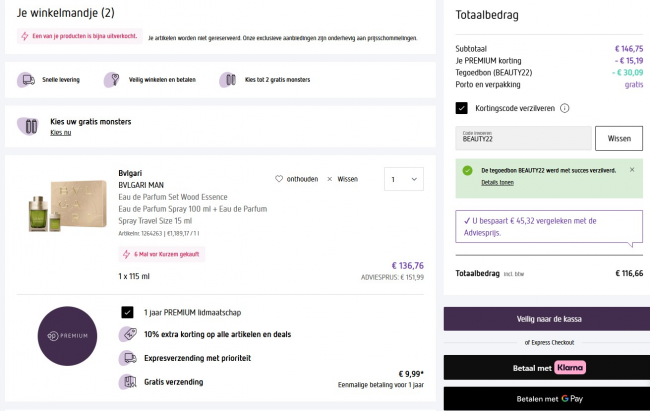Click the info icon beside Kortingscode verzilveren
The width and height of the screenshot is (650, 411).
[564, 108]
